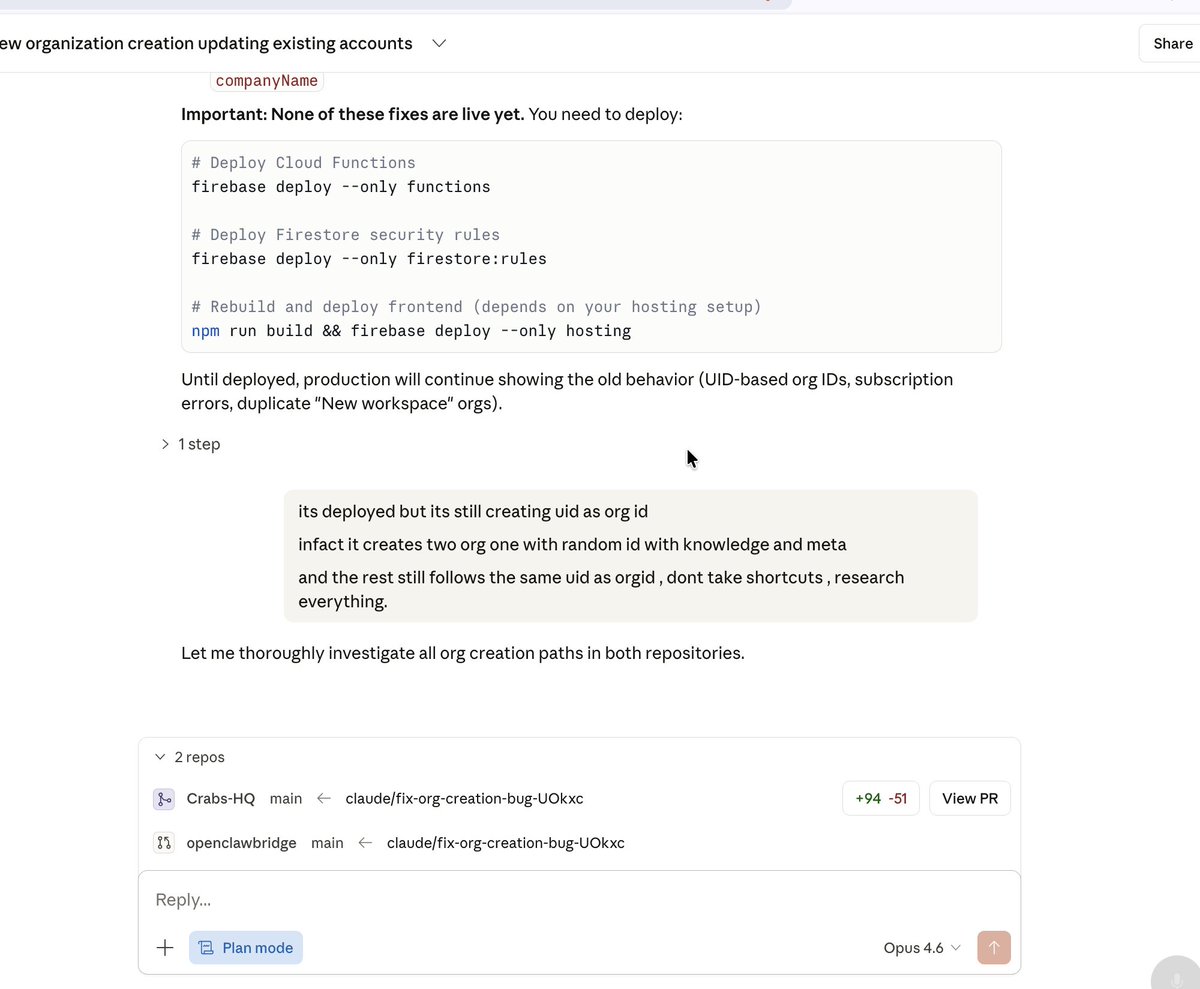
Task: Click the Crabs-HQ branch icon
Action: tap(163, 799)
